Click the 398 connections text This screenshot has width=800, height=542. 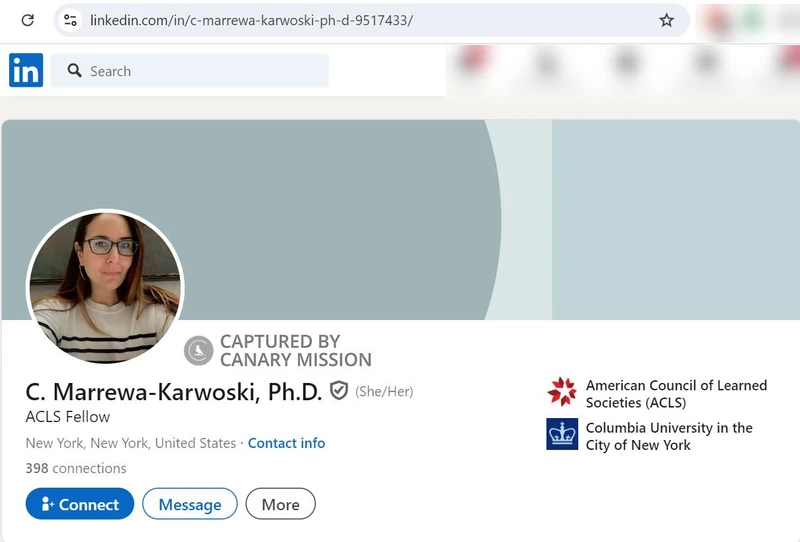(x=76, y=469)
